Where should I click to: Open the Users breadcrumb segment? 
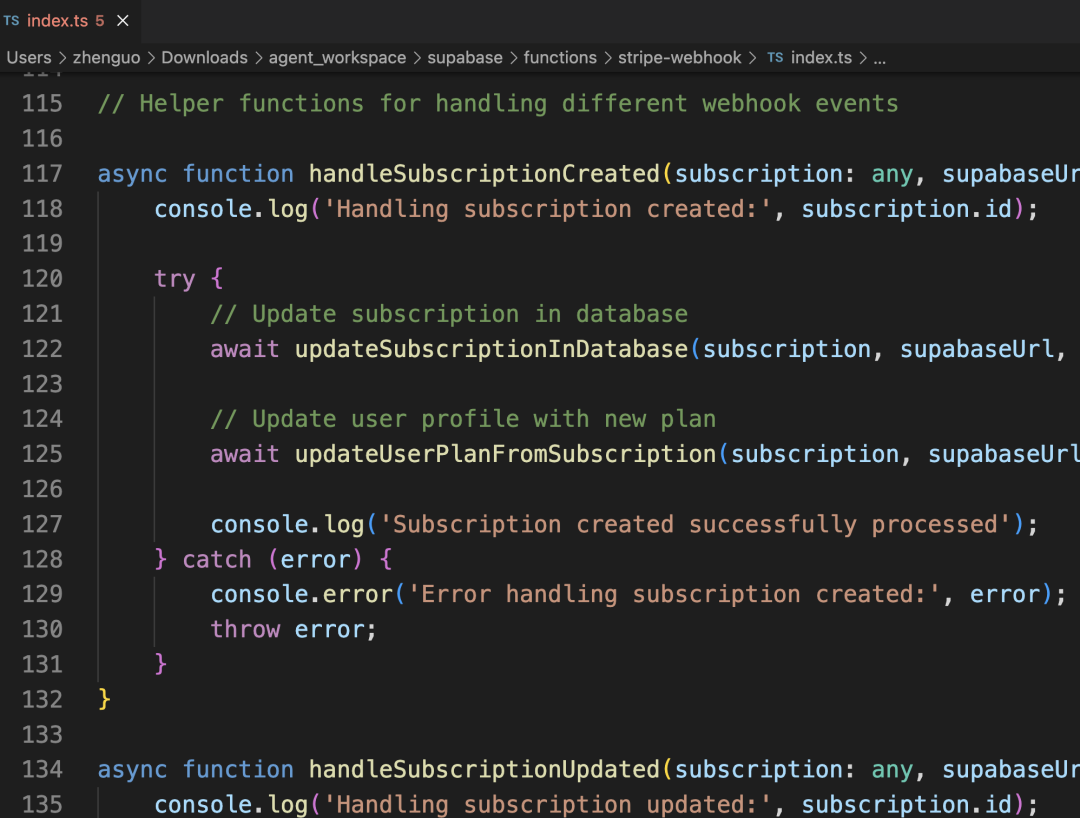29,58
